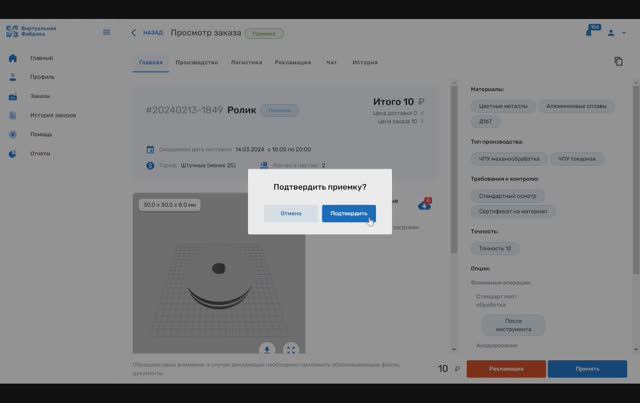The width and height of the screenshot is (640, 403).
Task: Click the cloud download icon with red badge
Action: pos(424,204)
